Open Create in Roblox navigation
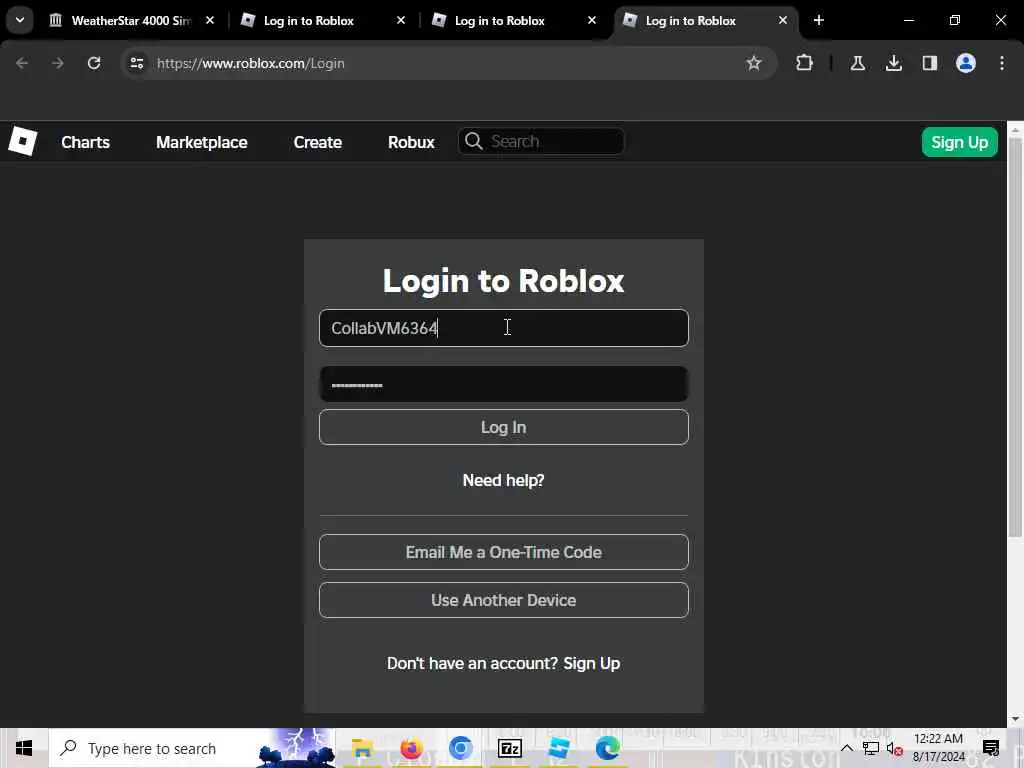This screenshot has height=768, width=1024. (x=317, y=142)
